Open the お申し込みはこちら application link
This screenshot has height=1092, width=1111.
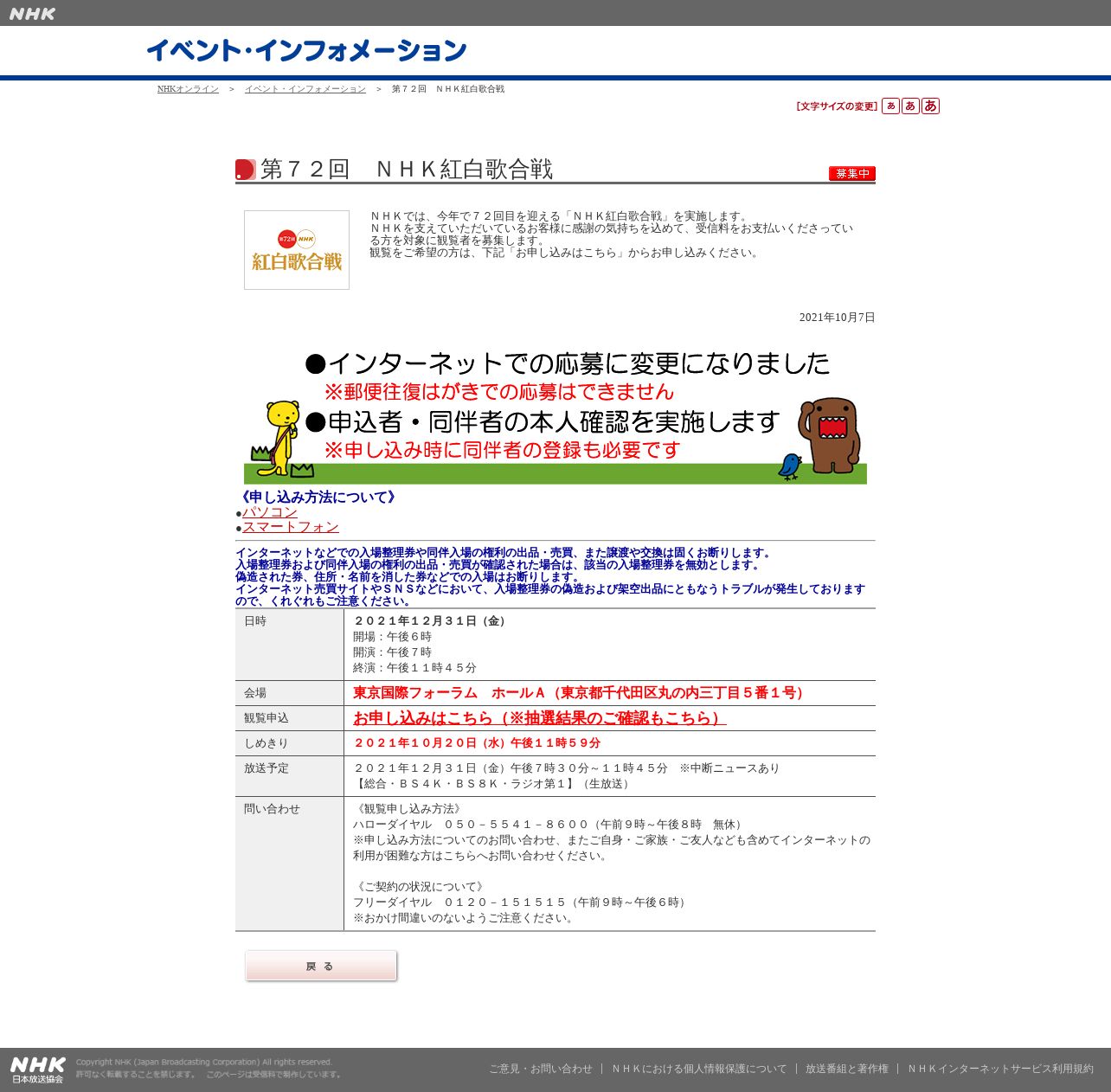pos(540,718)
